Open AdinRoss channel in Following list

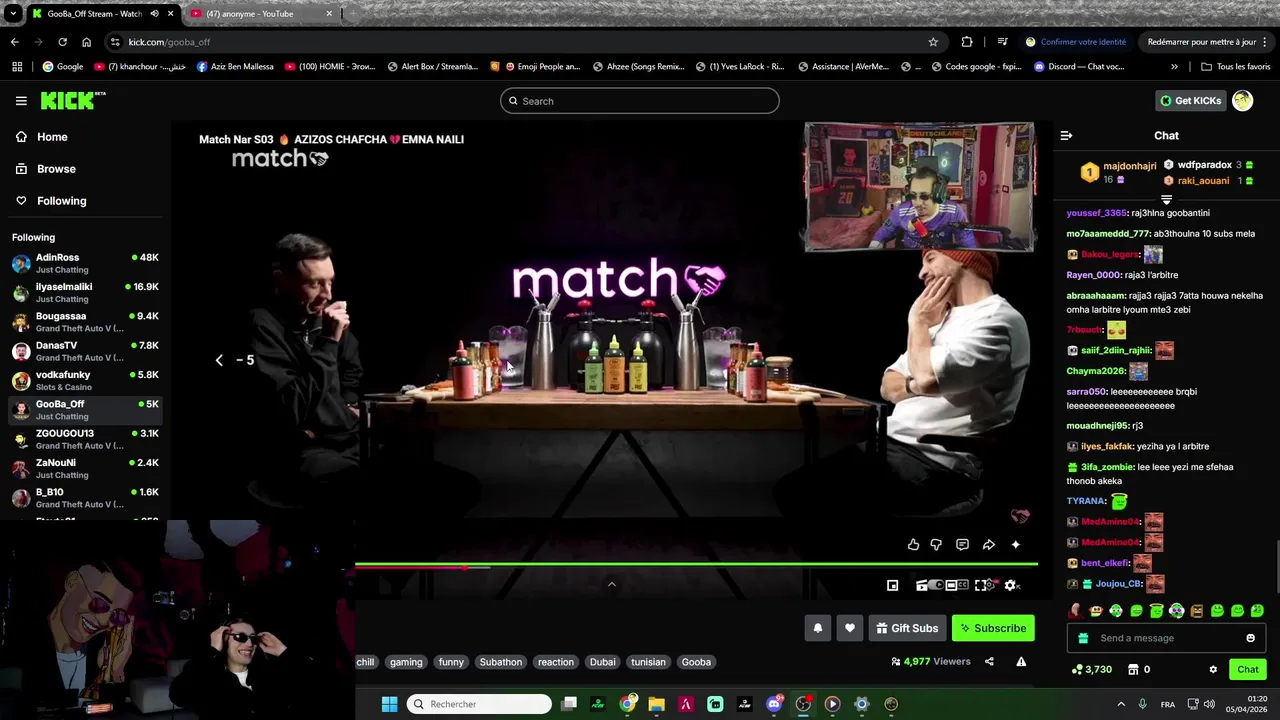click(85, 264)
